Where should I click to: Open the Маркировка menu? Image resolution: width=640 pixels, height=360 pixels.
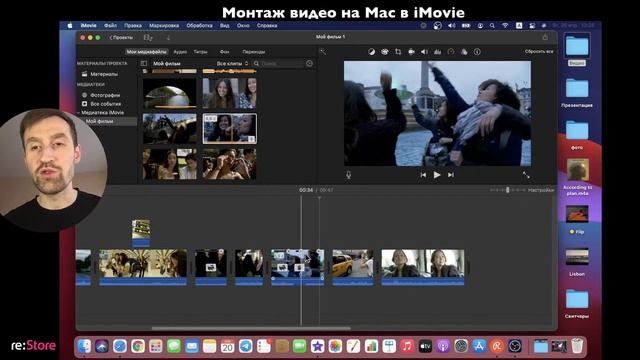(x=164, y=25)
